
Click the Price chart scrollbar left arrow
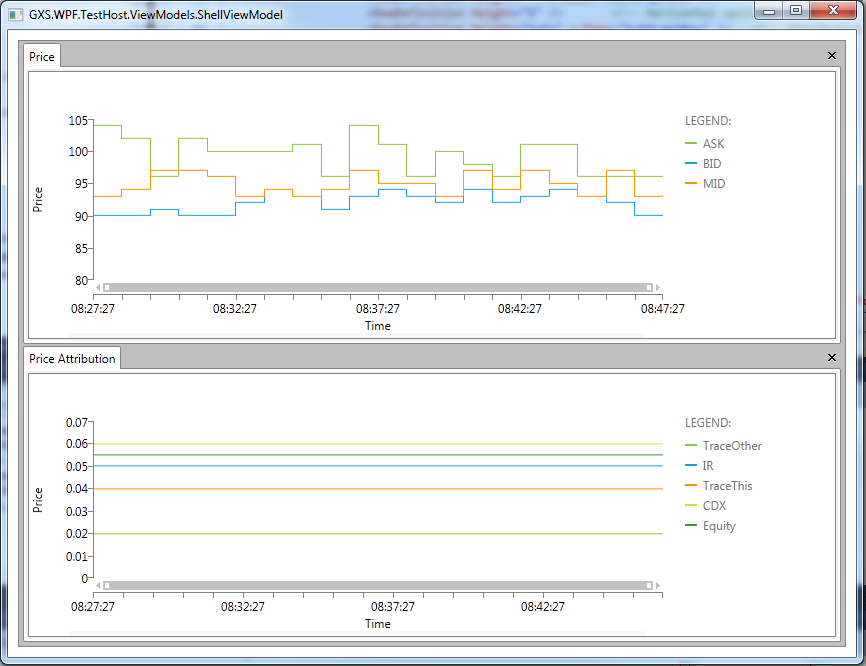[98, 287]
